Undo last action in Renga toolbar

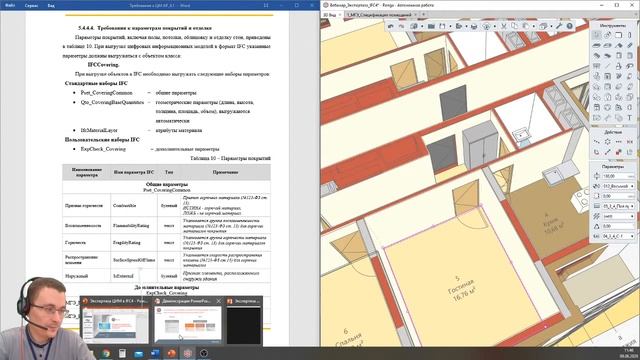pos(391,26)
